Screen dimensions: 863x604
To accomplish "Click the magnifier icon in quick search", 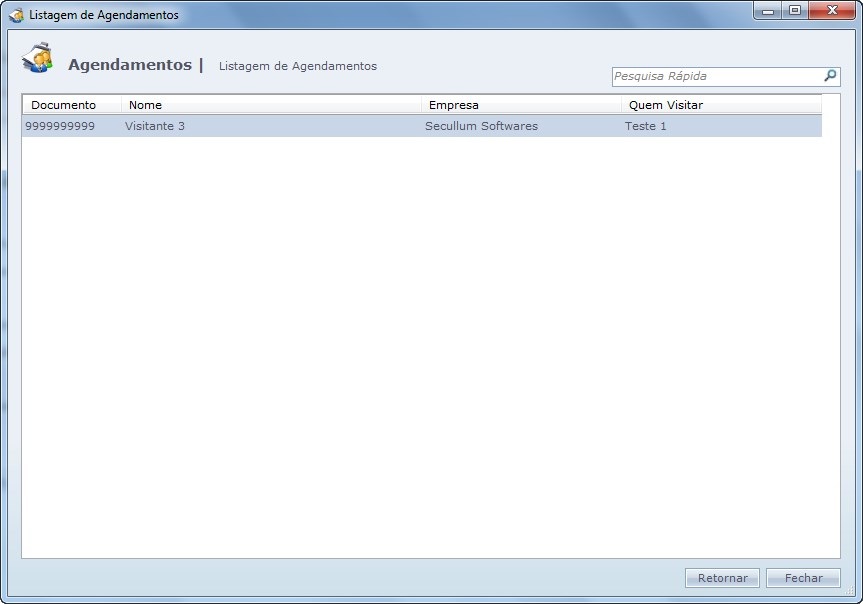I will click(x=830, y=76).
